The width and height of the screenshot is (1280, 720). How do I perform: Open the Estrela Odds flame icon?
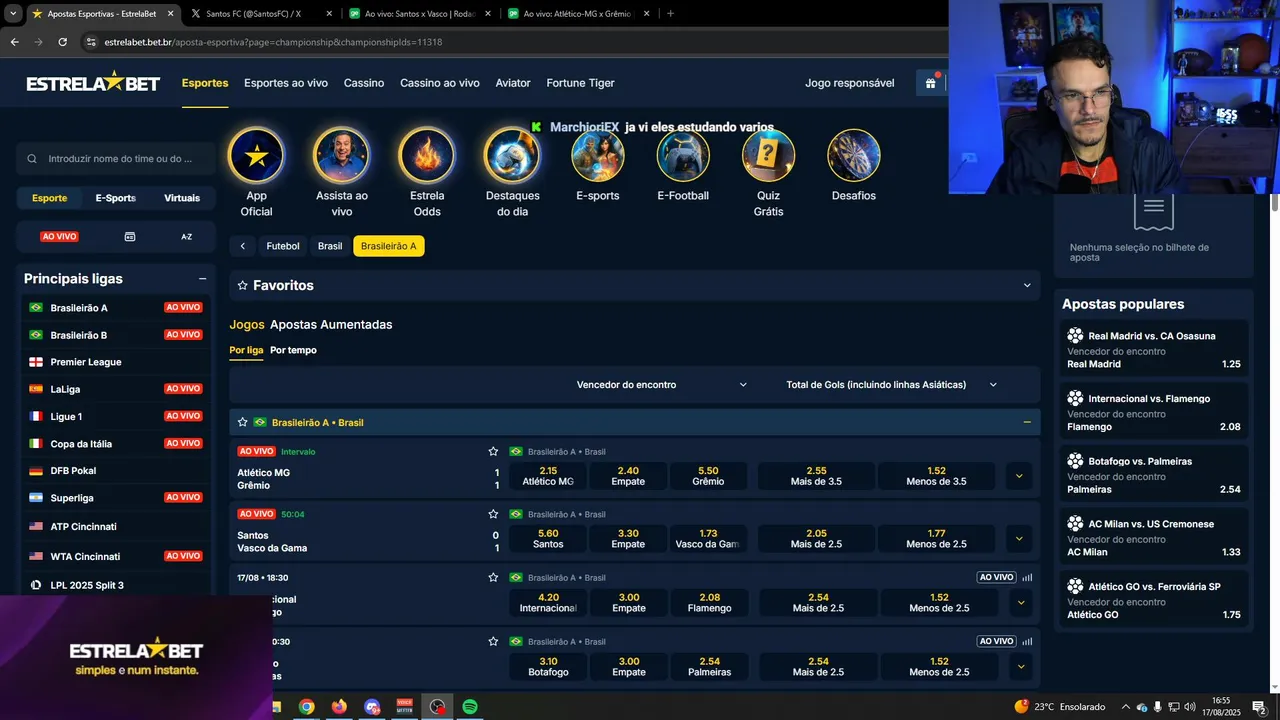(427, 156)
